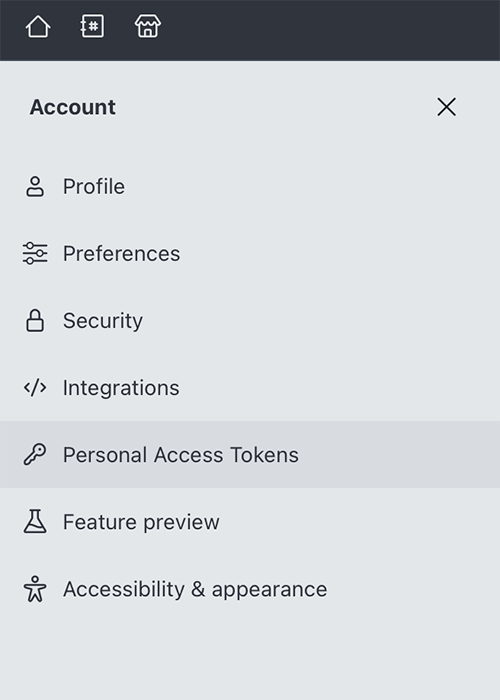Image resolution: width=500 pixels, height=700 pixels.
Task: Click the Integrations code icon
Action: pos(35,388)
